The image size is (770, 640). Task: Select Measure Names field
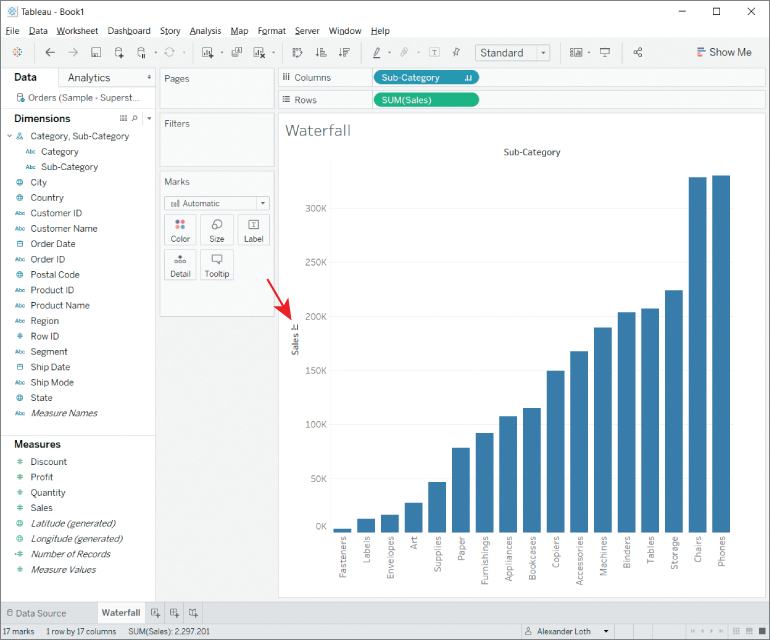[x=64, y=413]
